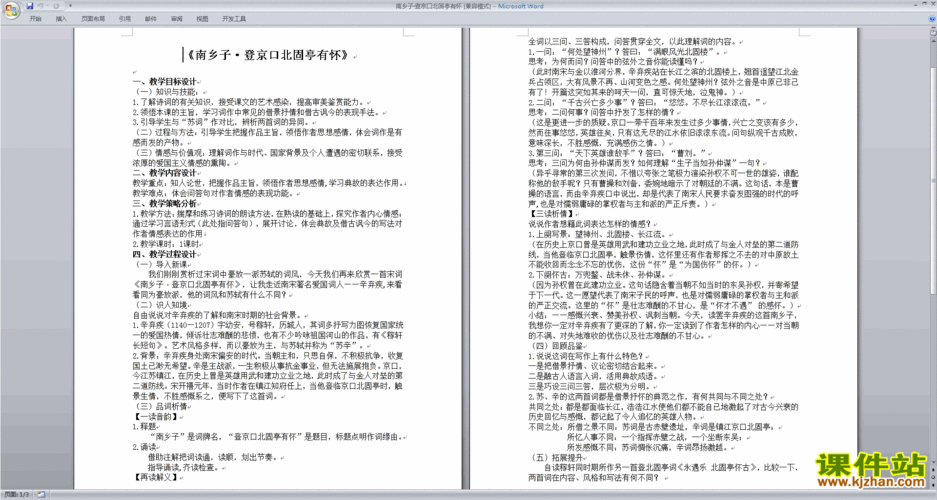Click the heading 二、教学内容设计

(x=164, y=173)
